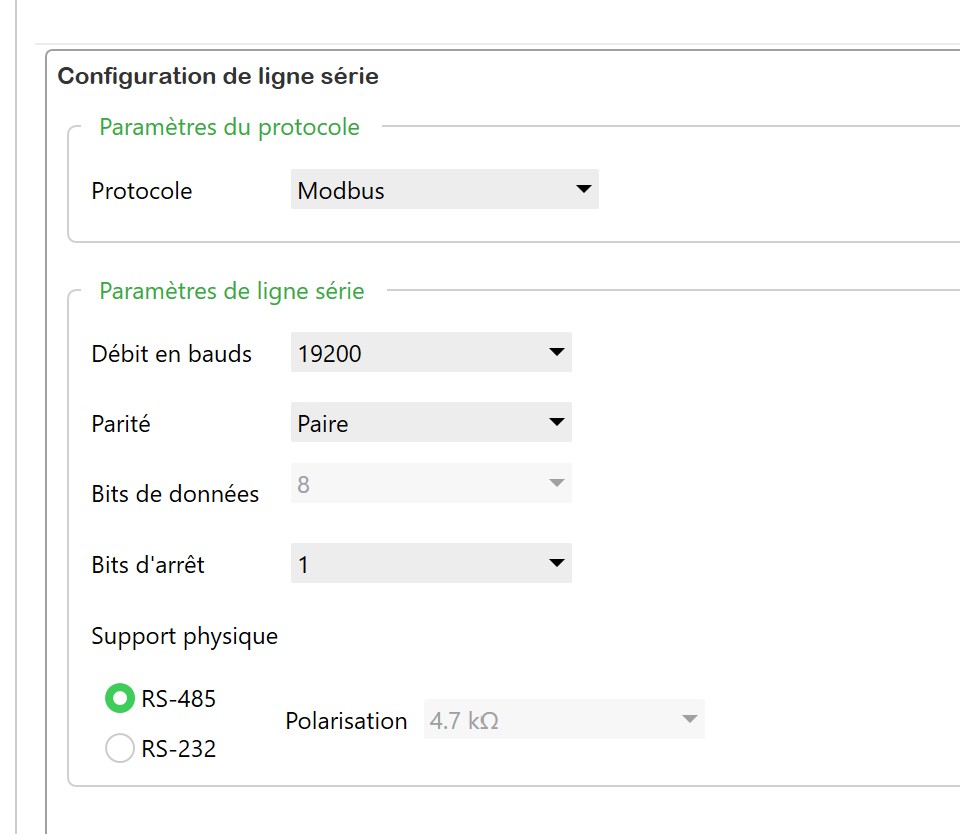Click the Protocole dropdown arrow
Image resolution: width=960 pixels, height=834 pixels.
point(584,190)
